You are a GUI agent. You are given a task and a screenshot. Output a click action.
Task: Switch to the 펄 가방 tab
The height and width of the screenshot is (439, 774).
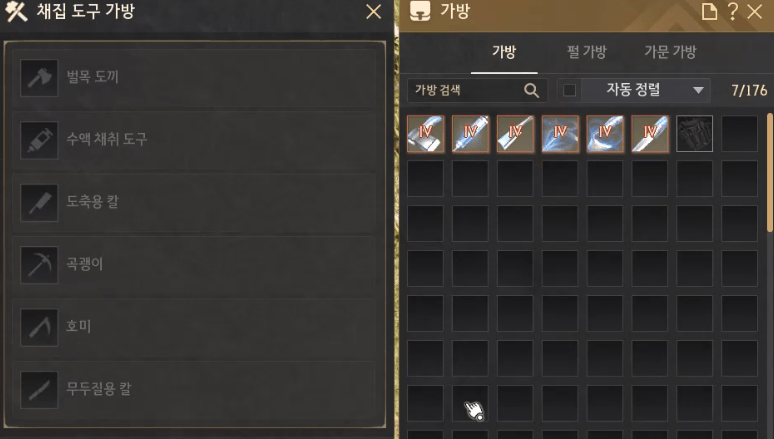586,52
